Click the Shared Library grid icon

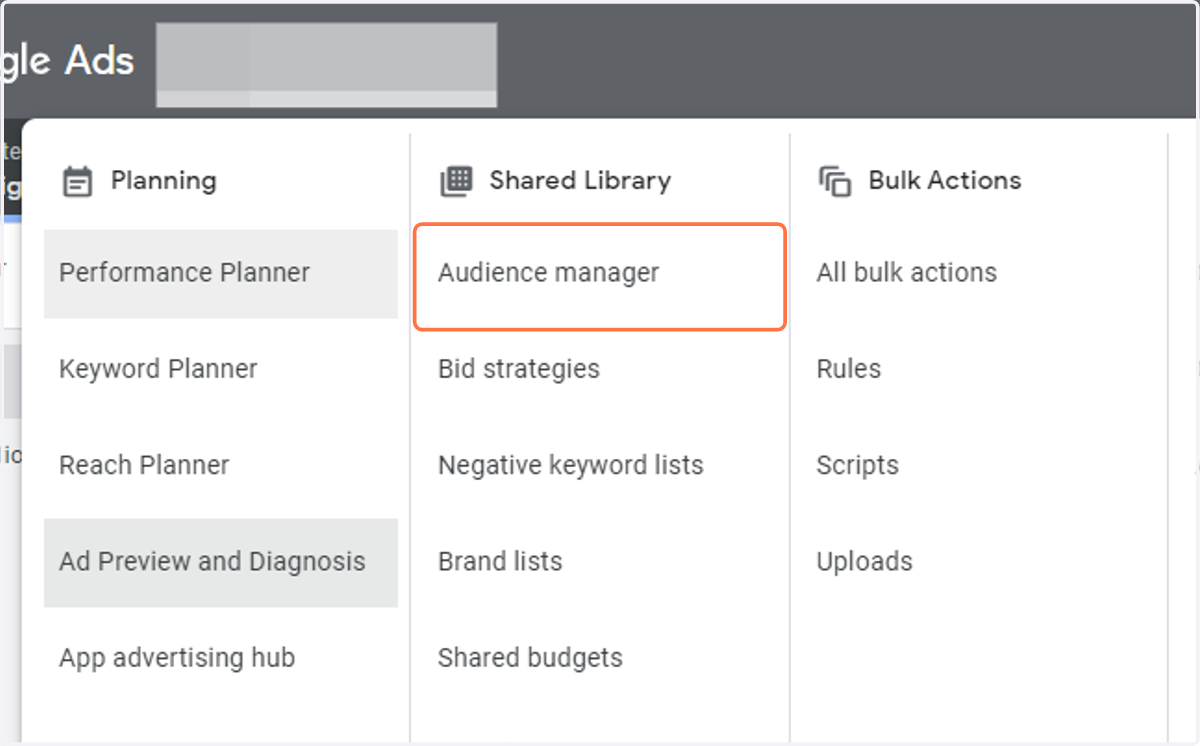(x=456, y=181)
